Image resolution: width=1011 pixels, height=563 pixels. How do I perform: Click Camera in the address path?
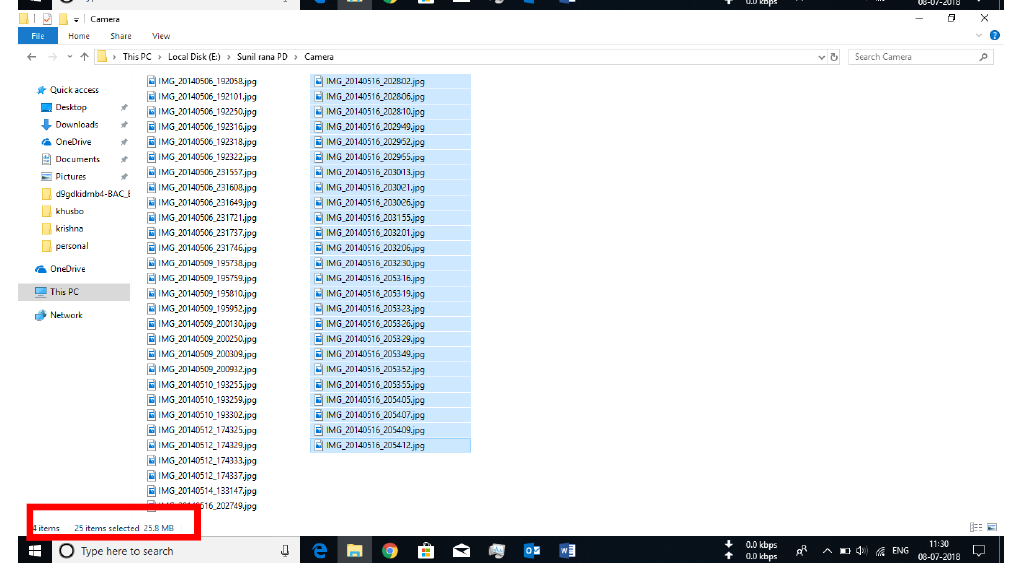pyautogui.click(x=319, y=57)
